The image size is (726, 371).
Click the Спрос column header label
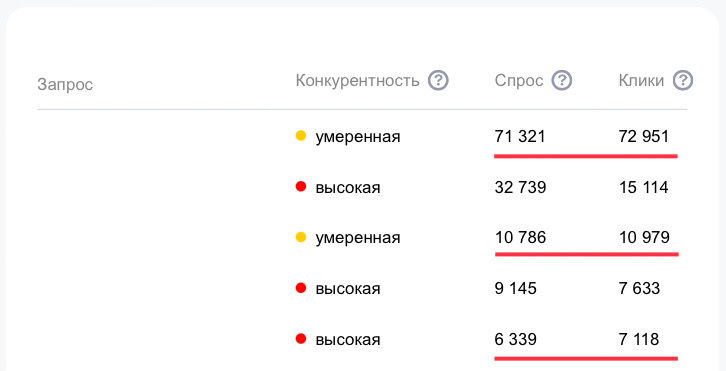pyautogui.click(x=519, y=81)
